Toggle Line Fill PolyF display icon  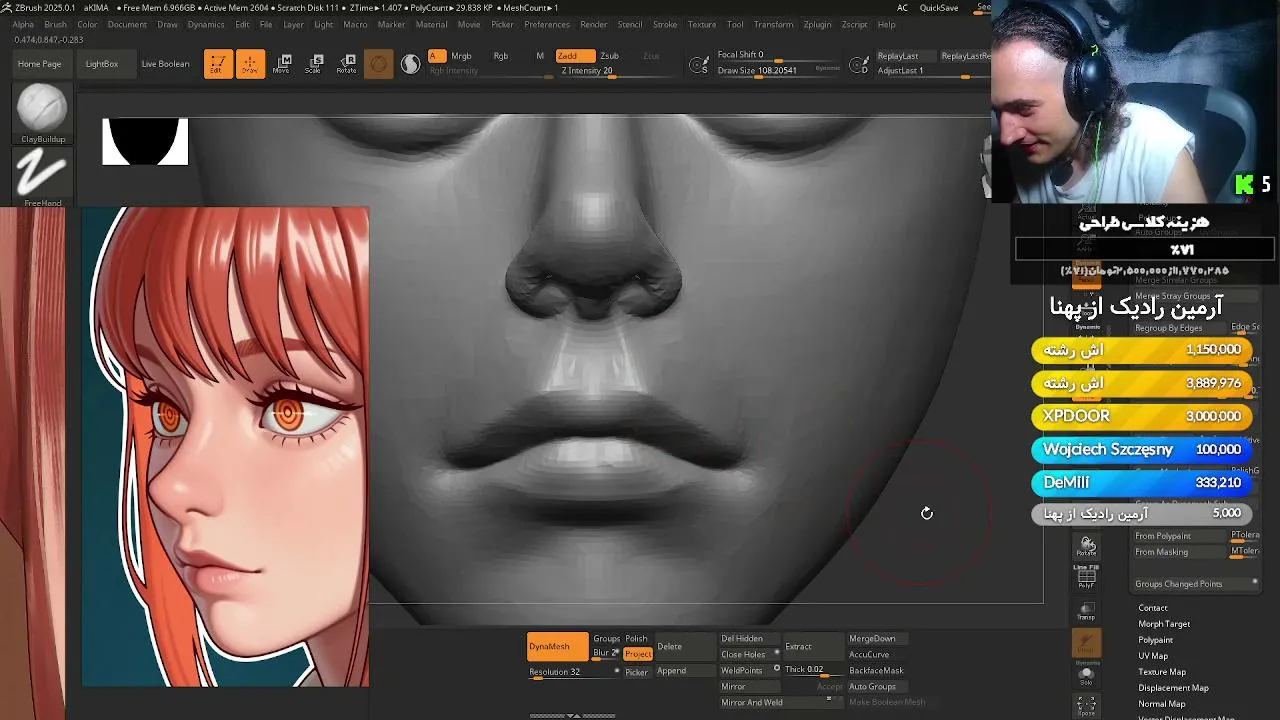pos(1087,575)
